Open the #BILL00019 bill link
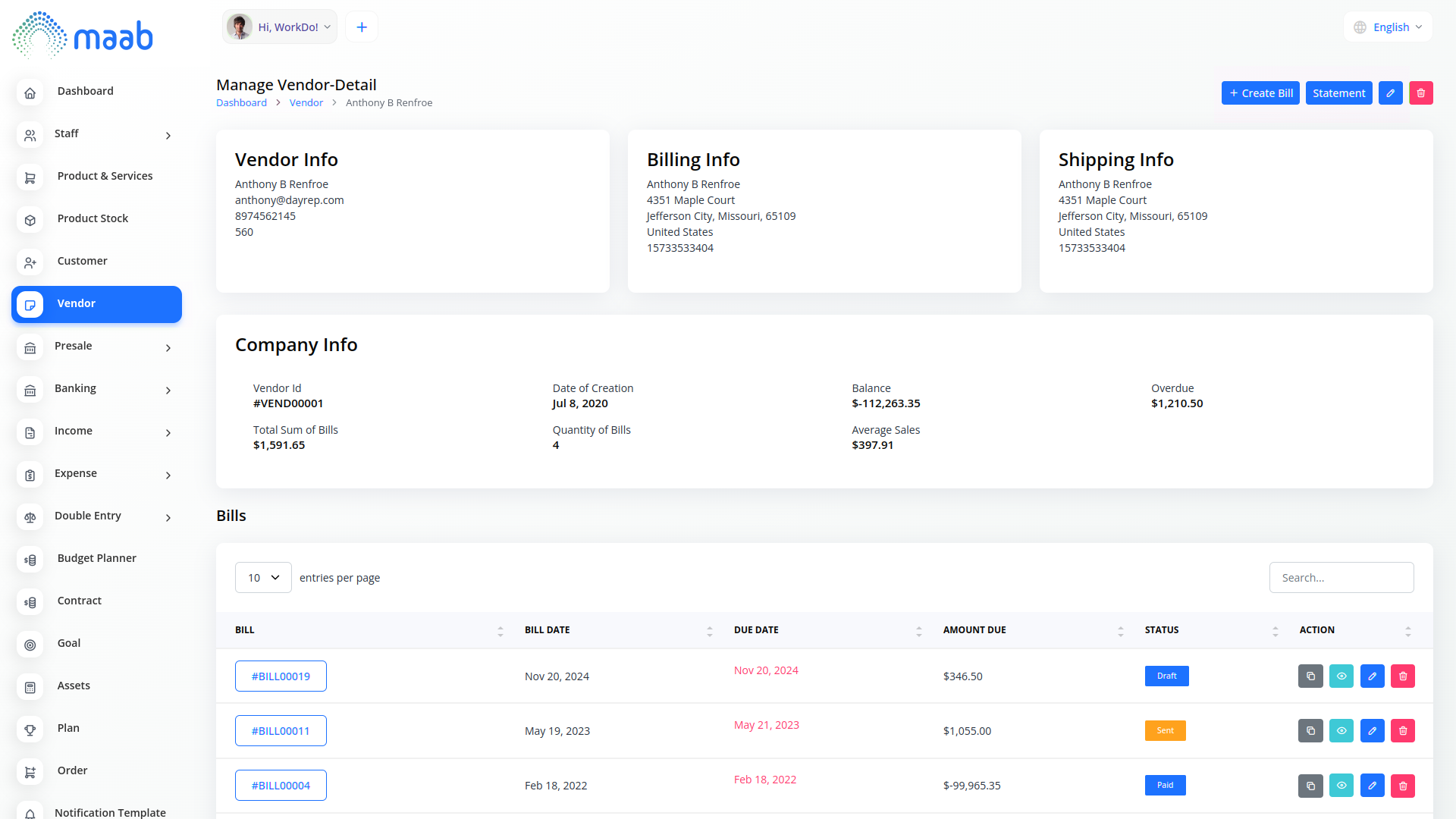This screenshot has height=819, width=1456. 281,676
